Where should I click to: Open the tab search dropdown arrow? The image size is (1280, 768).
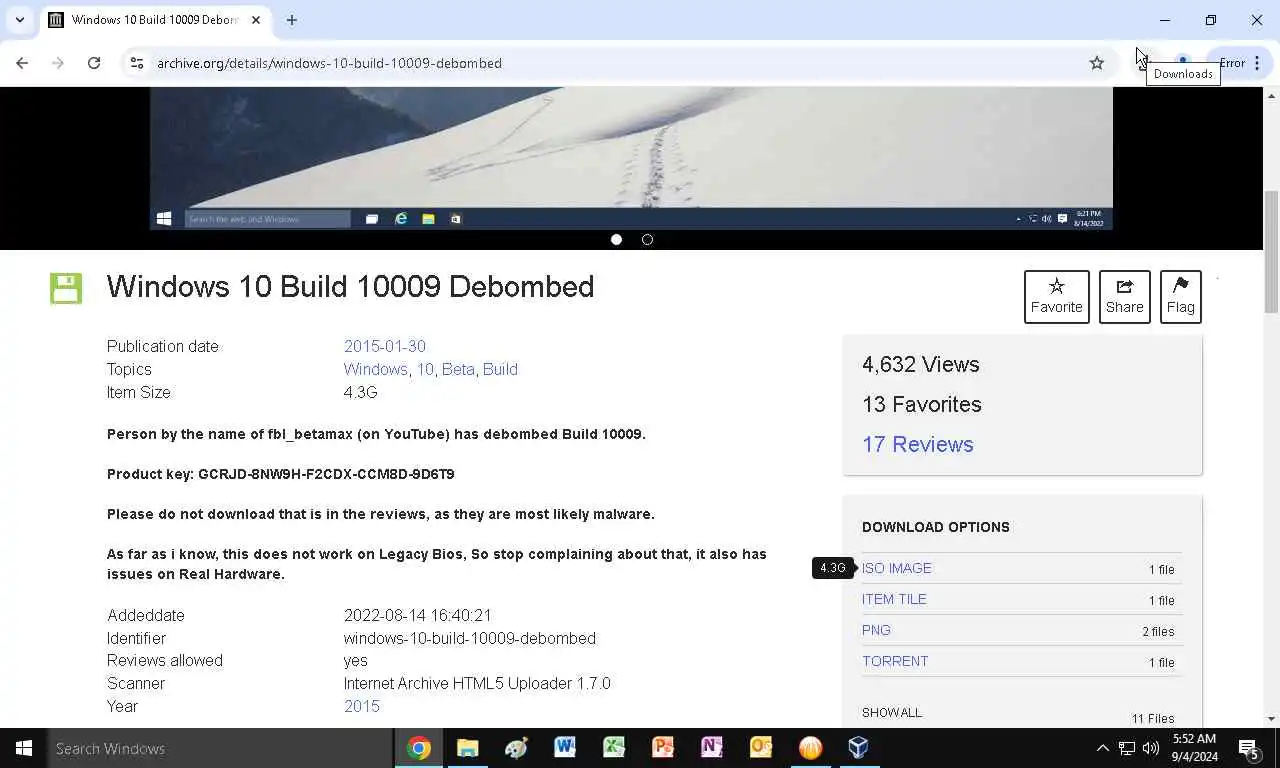coord(19,20)
